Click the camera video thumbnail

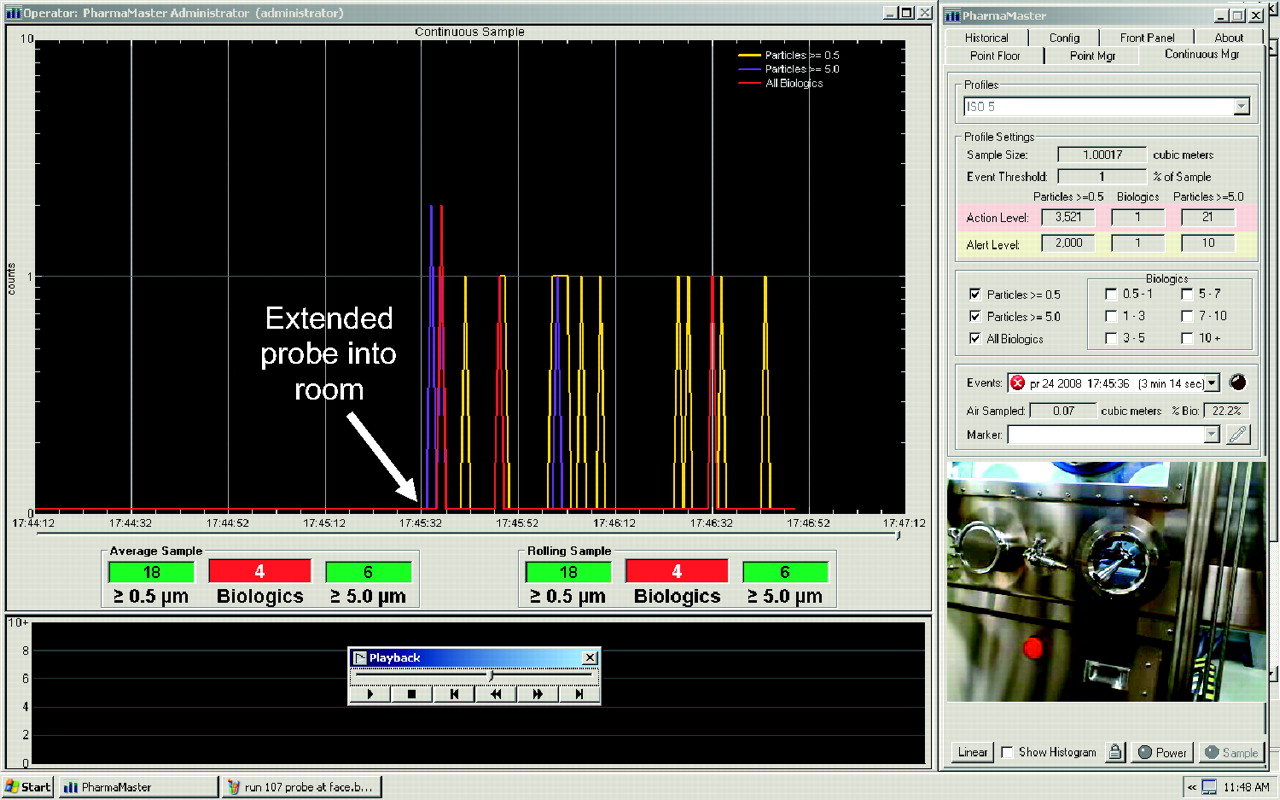tap(1105, 581)
